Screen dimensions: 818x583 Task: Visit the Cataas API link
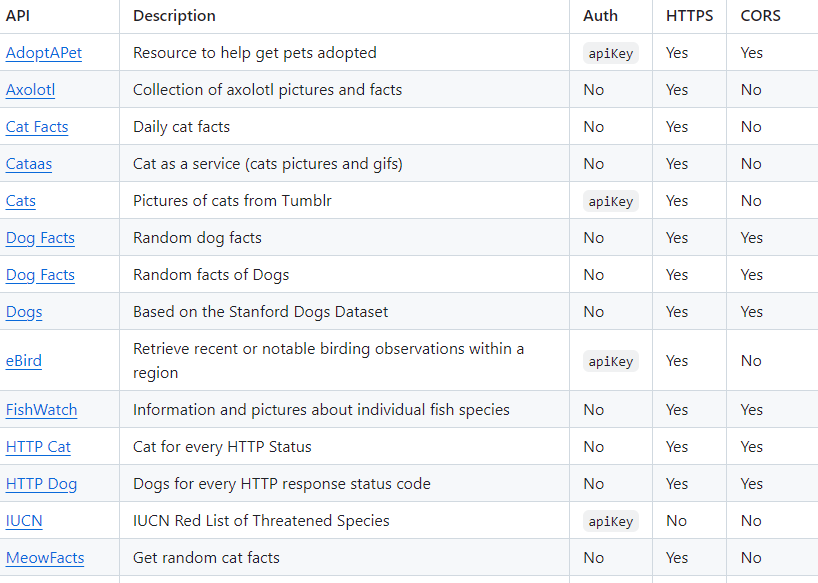click(x=29, y=164)
